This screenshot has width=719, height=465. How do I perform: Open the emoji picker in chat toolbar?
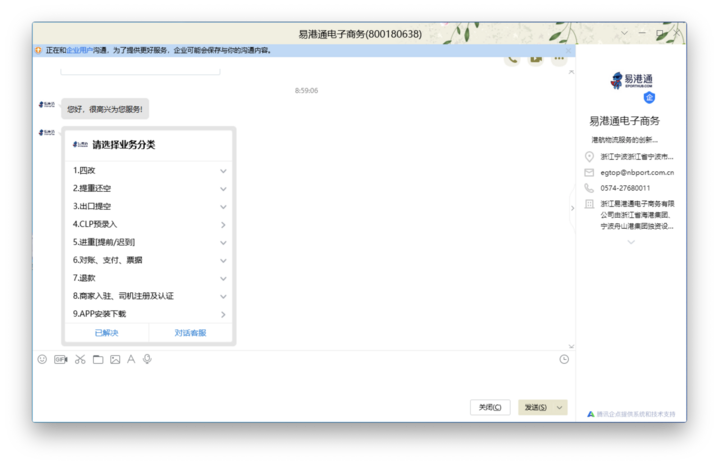pyautogui.click(x=42, y=359)
